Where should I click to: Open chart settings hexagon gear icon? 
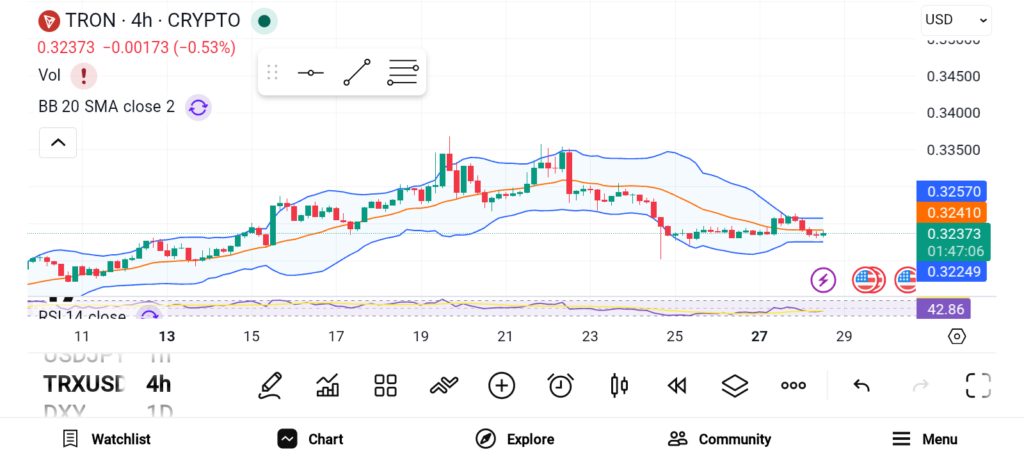tap(957, 336)
